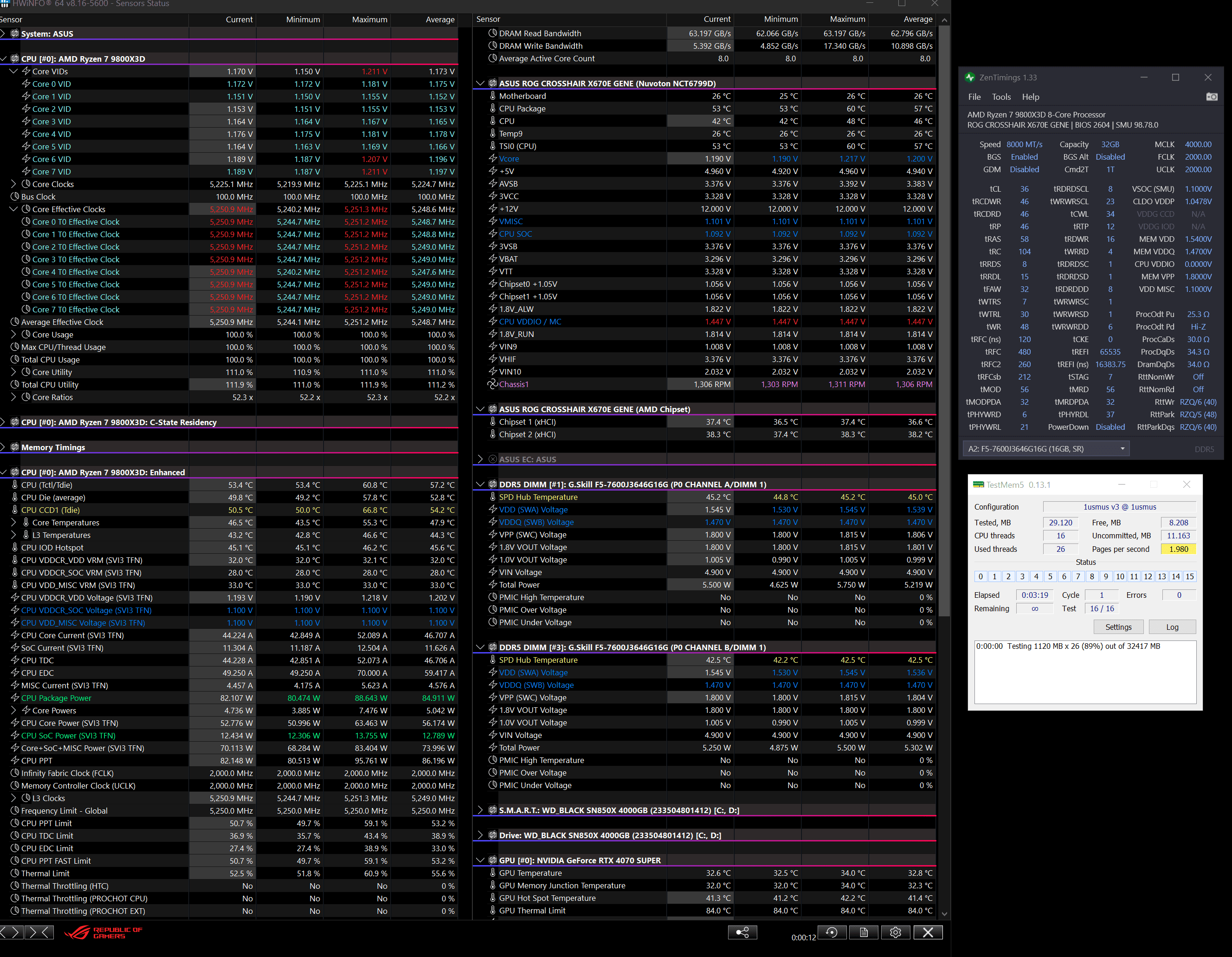Open the ZenTimings Help menu

tap(1030, 97)
